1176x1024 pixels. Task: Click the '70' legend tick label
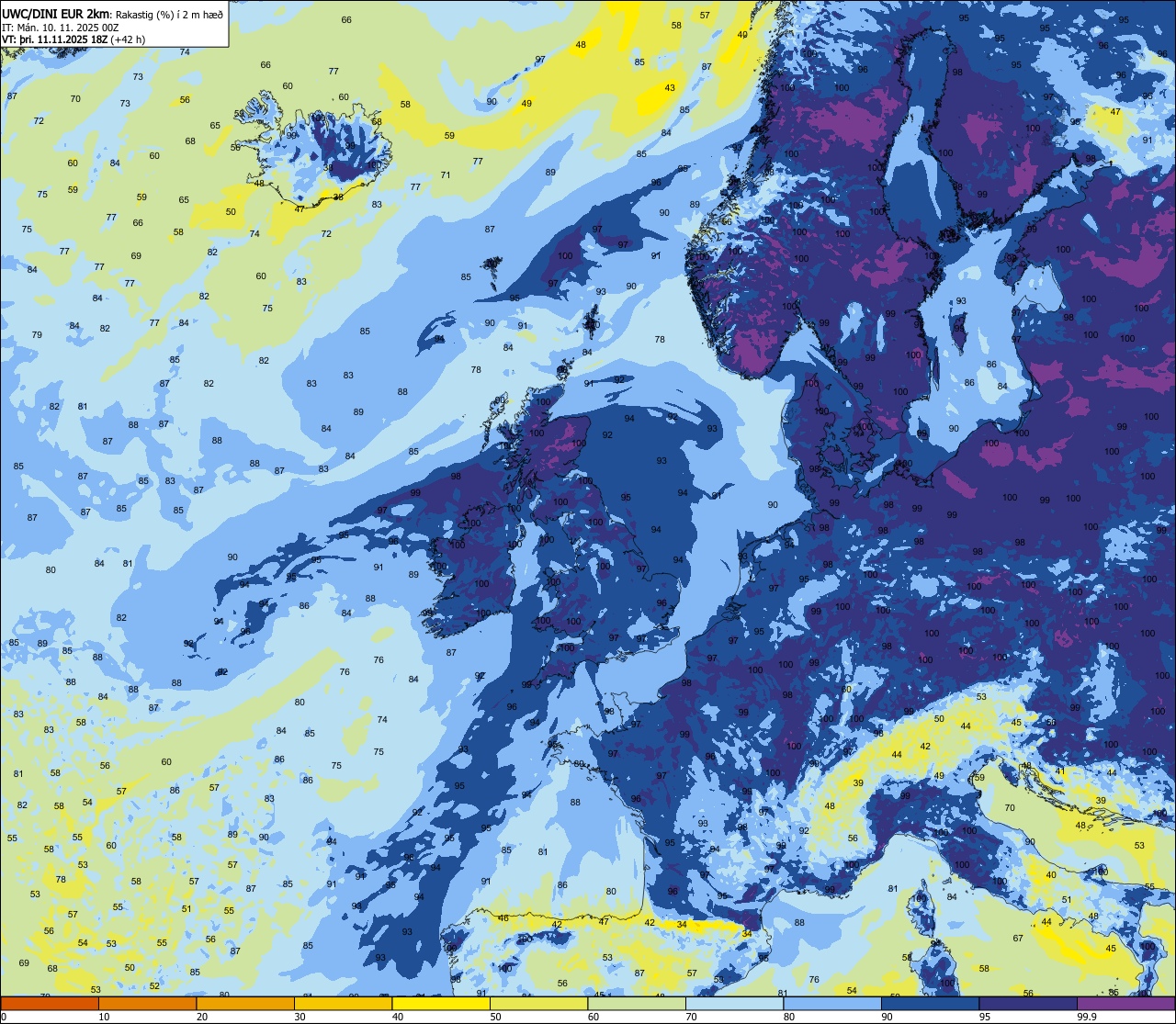pos(691,1017)
